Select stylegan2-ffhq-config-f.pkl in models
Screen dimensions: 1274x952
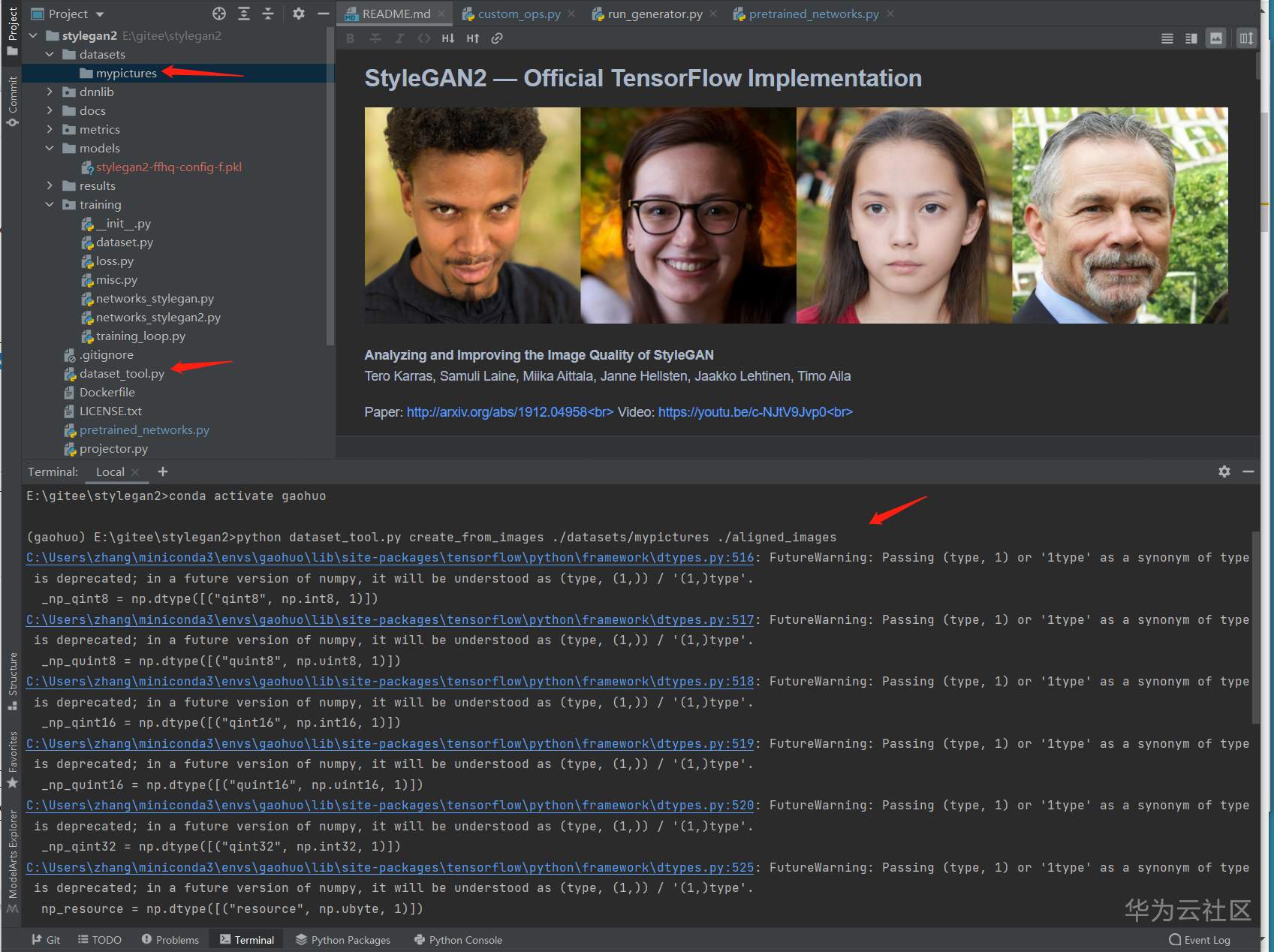coord(169,167)
